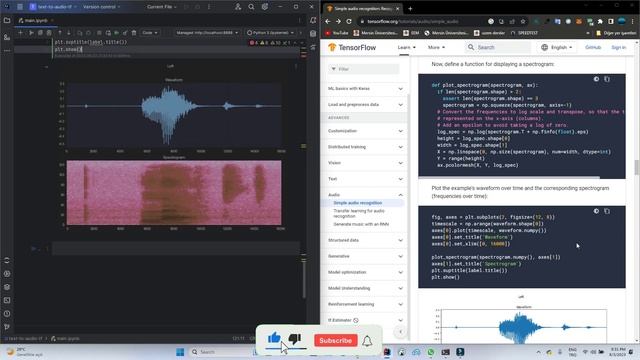The height and width of the screenshot is (360, 640).
Task: Click Sign in on TensorFlow
Action: click(618, 47)
